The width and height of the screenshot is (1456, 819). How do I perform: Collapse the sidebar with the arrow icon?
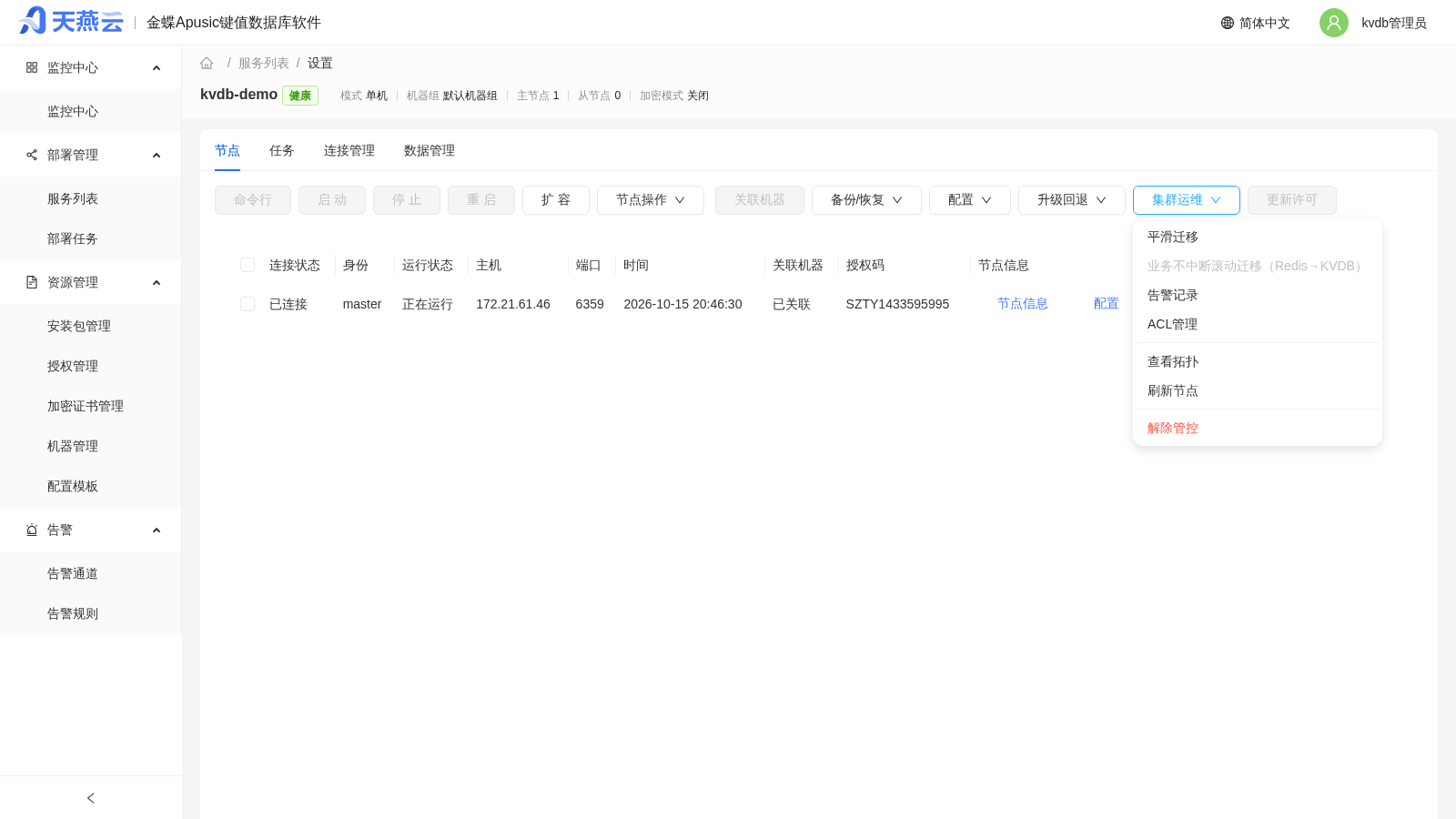coord(91,798)
